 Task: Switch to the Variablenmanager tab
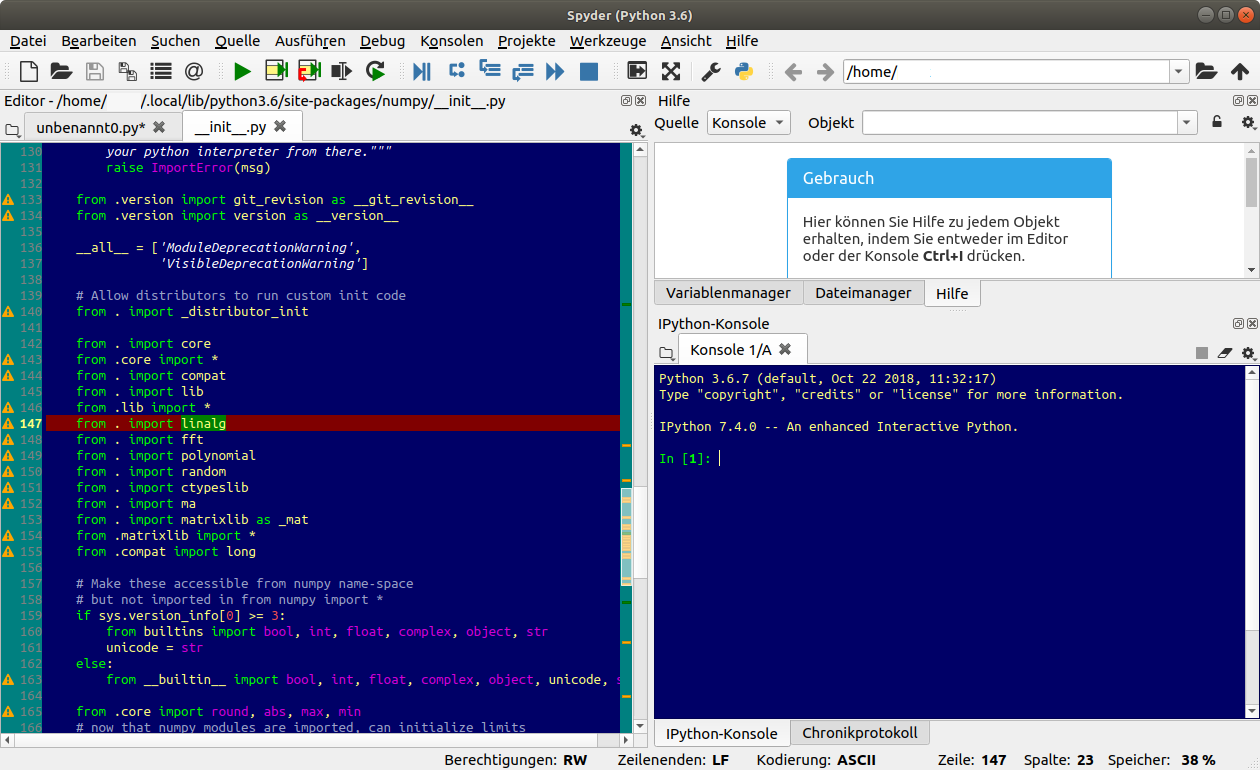pos(728,292)
